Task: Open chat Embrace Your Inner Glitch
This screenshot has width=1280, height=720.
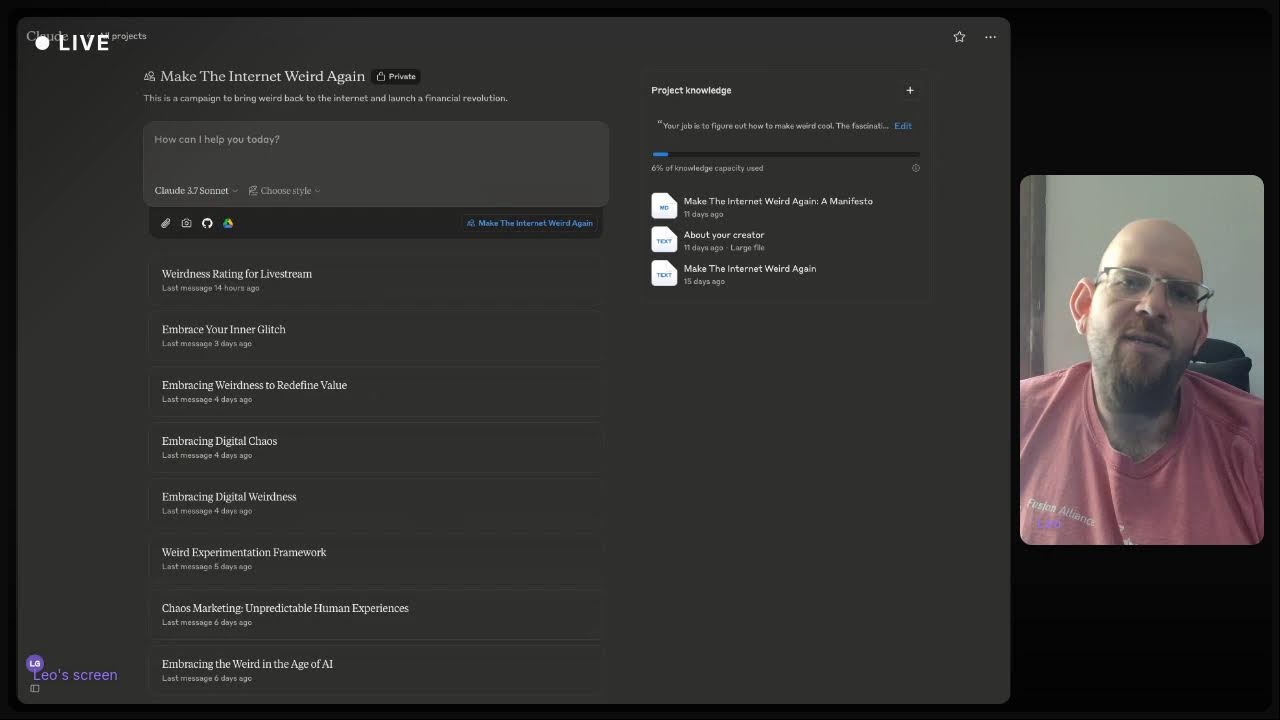Action: tap(376, 336)
